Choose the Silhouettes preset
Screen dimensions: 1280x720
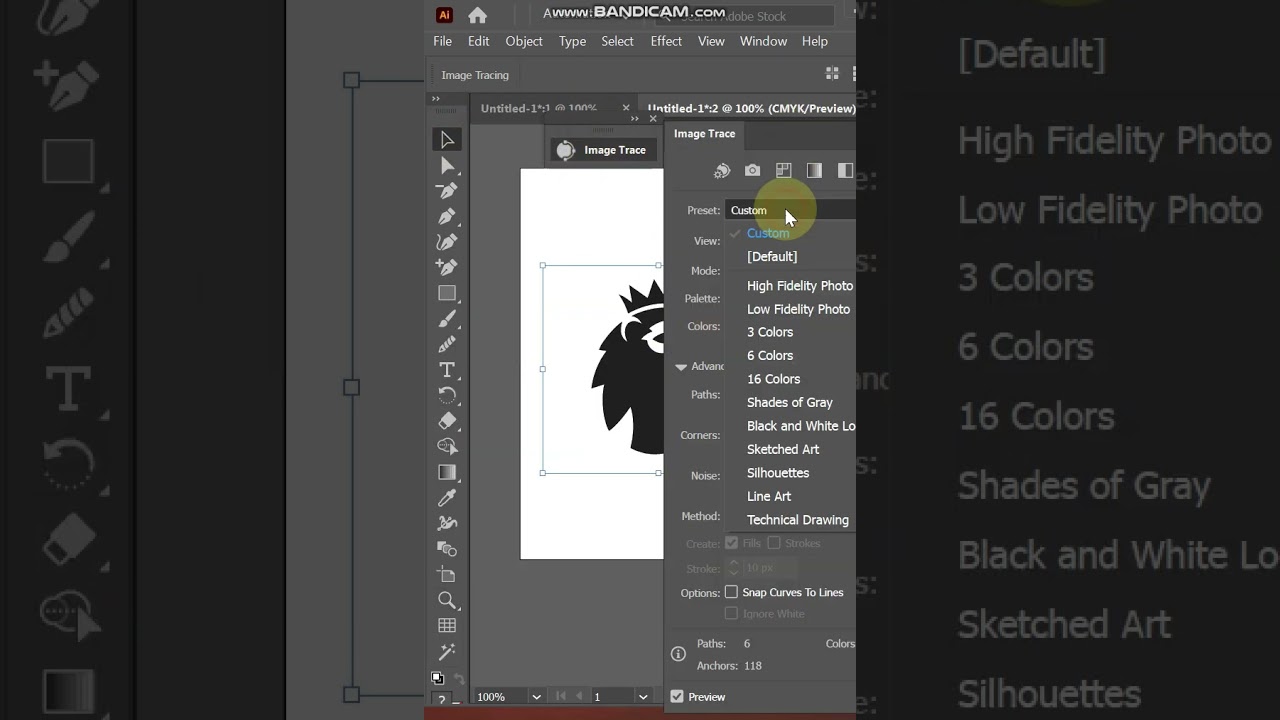coord(778,473)
